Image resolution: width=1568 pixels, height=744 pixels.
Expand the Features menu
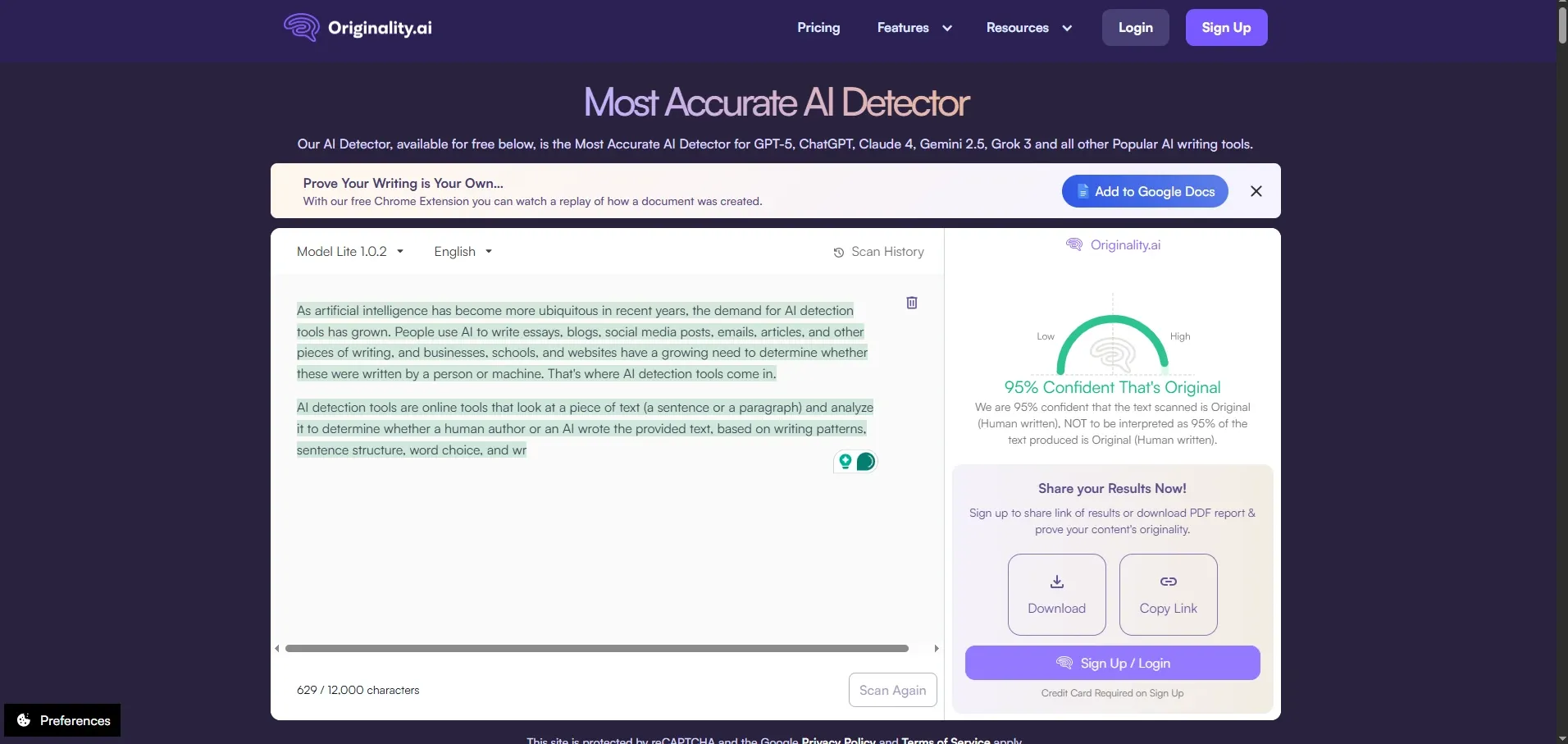[x=914, y=28]
